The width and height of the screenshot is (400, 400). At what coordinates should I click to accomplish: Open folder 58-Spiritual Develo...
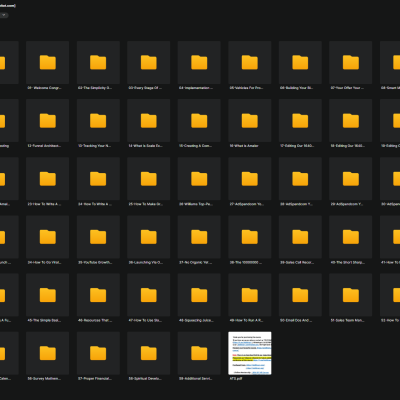click(149, 353)
